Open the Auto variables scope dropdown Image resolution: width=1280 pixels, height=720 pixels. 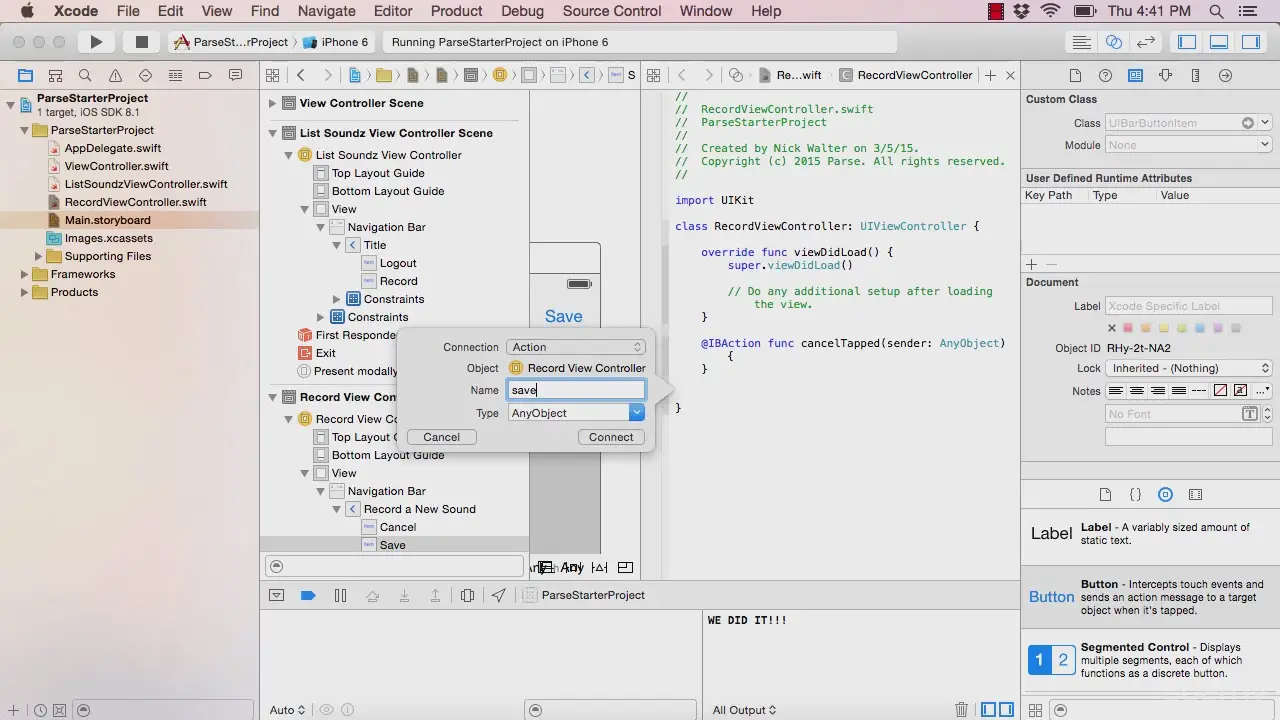tap(288, 710)
